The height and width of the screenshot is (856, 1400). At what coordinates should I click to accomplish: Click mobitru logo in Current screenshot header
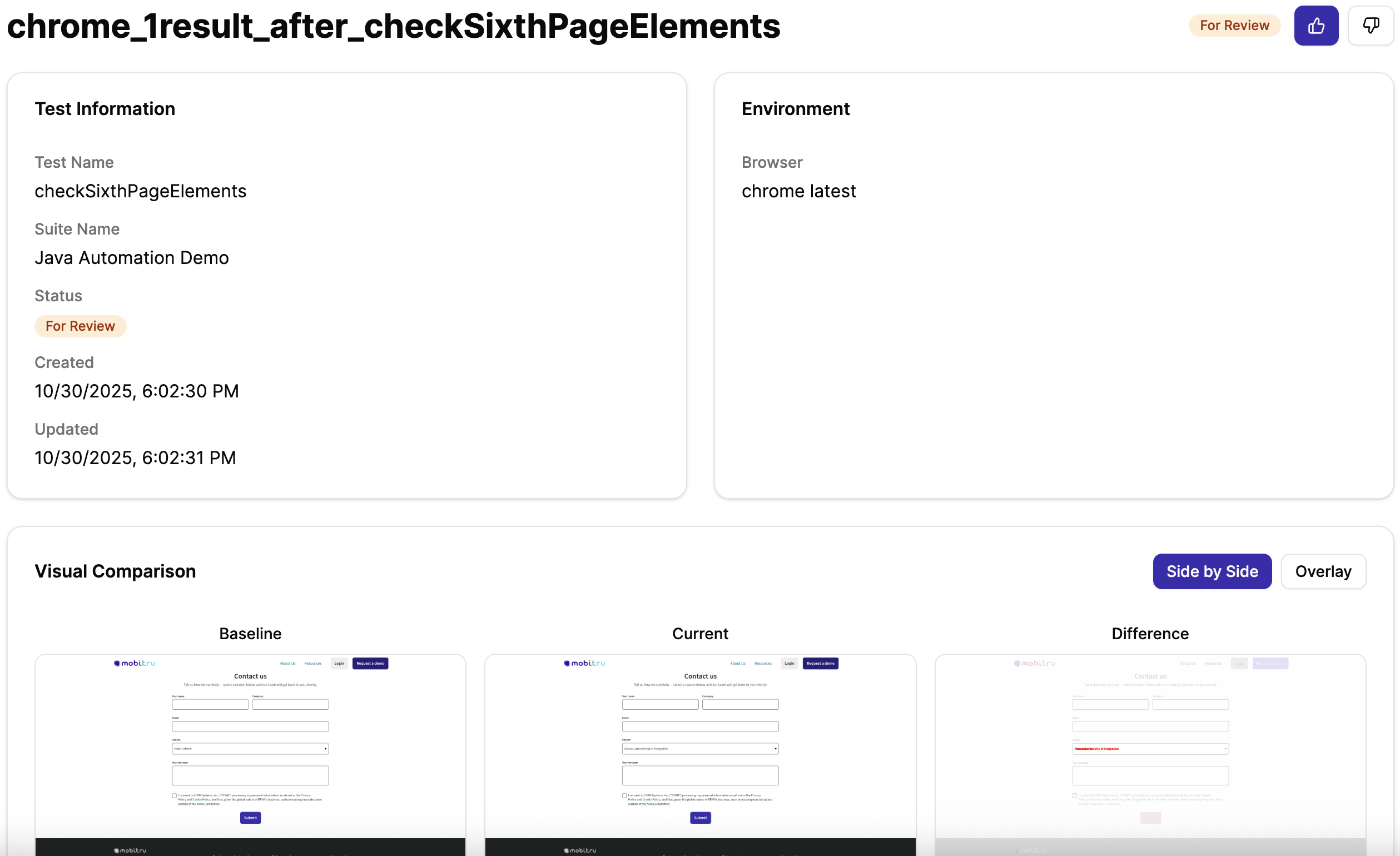[584, 663]
